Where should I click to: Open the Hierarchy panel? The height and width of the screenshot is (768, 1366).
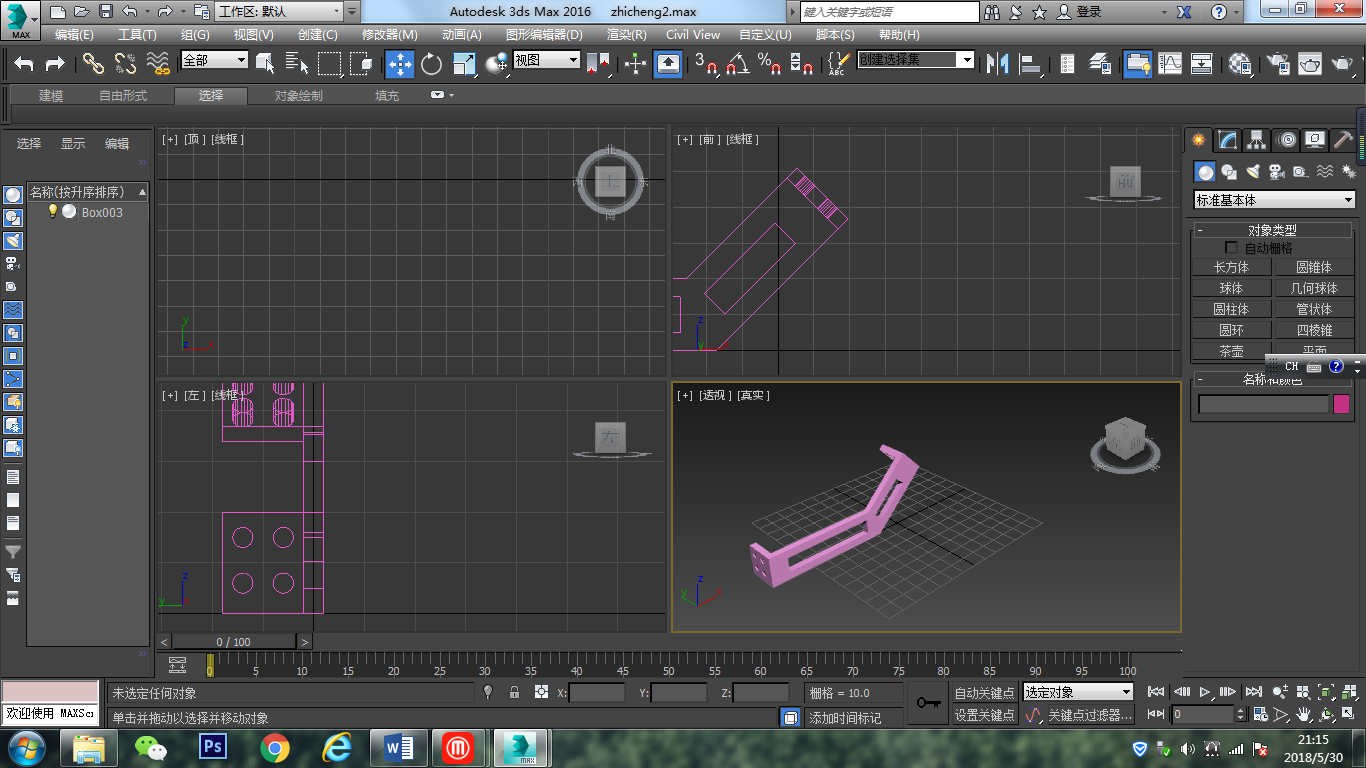(1256, 140)
